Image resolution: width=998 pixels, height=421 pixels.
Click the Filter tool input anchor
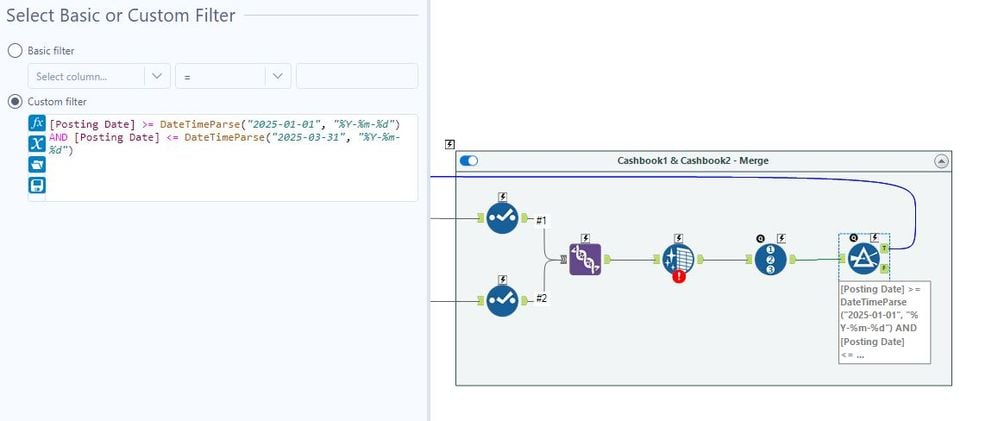pos(842,259)
